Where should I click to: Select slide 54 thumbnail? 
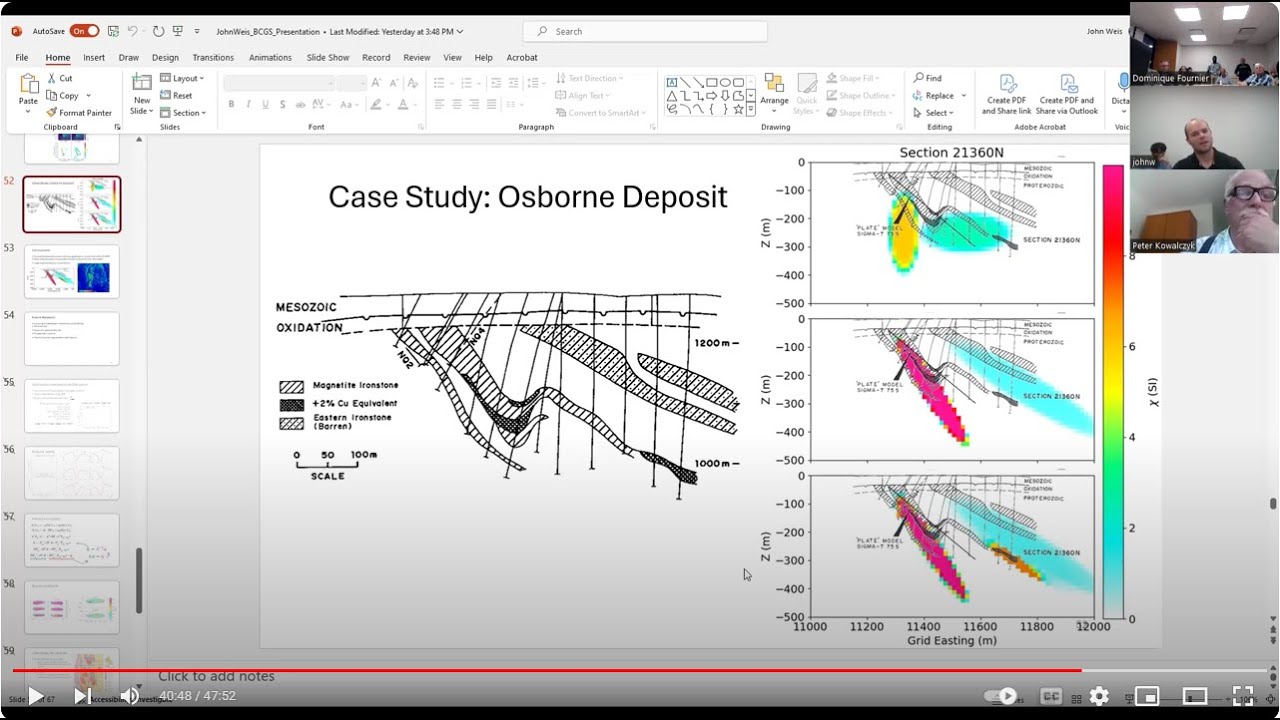(72, 338)
